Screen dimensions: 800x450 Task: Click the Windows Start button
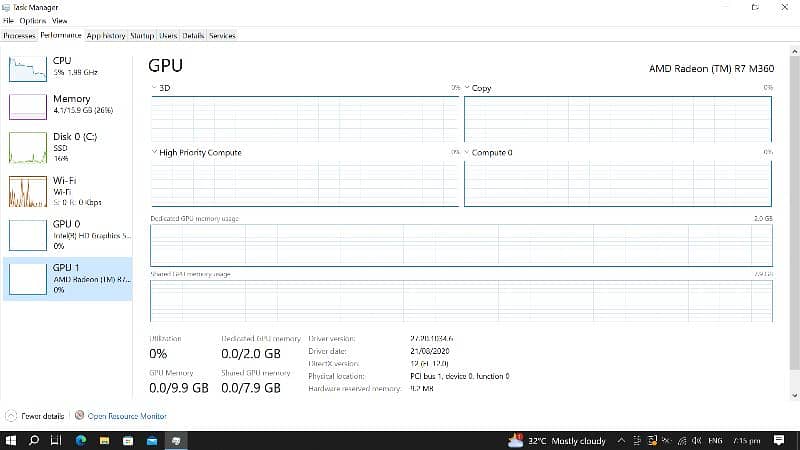click(12, 440)
